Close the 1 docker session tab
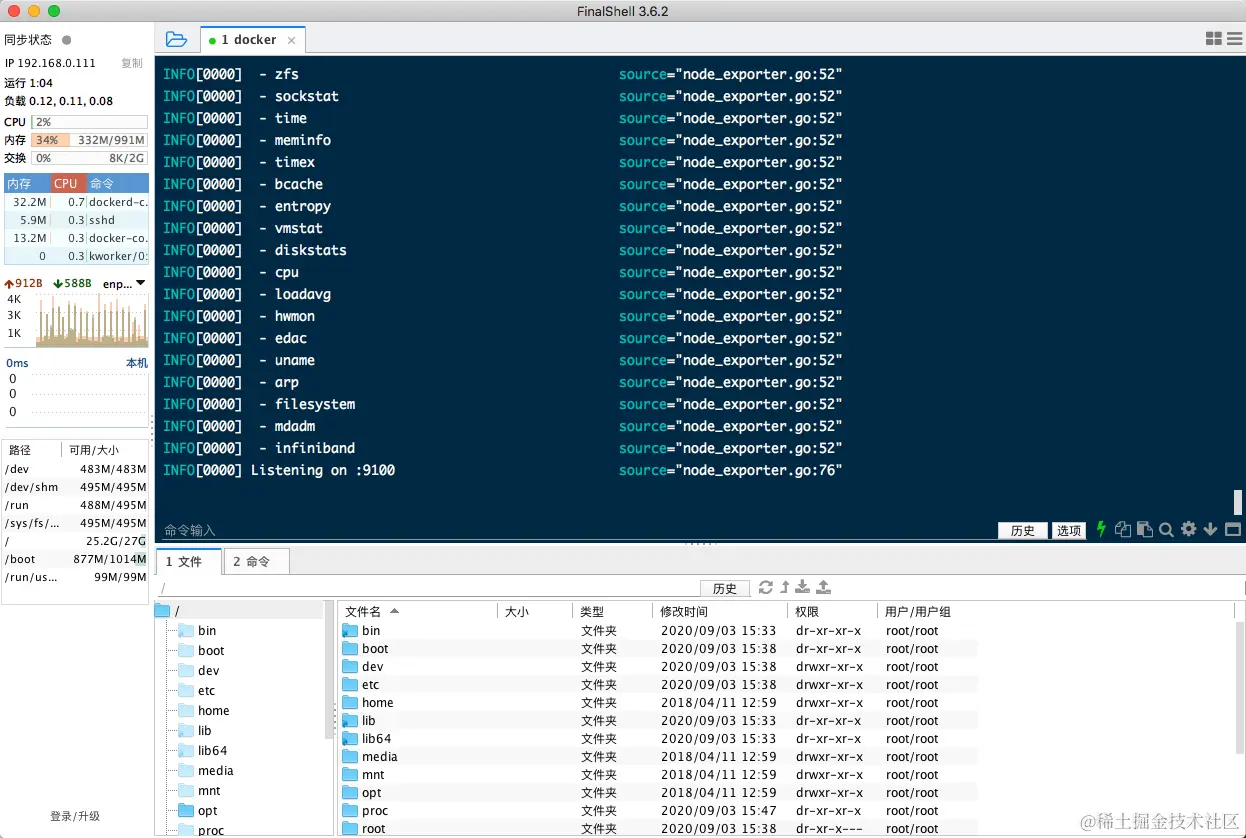This screenshot has width=1246, height=838. tap(290, 40)
